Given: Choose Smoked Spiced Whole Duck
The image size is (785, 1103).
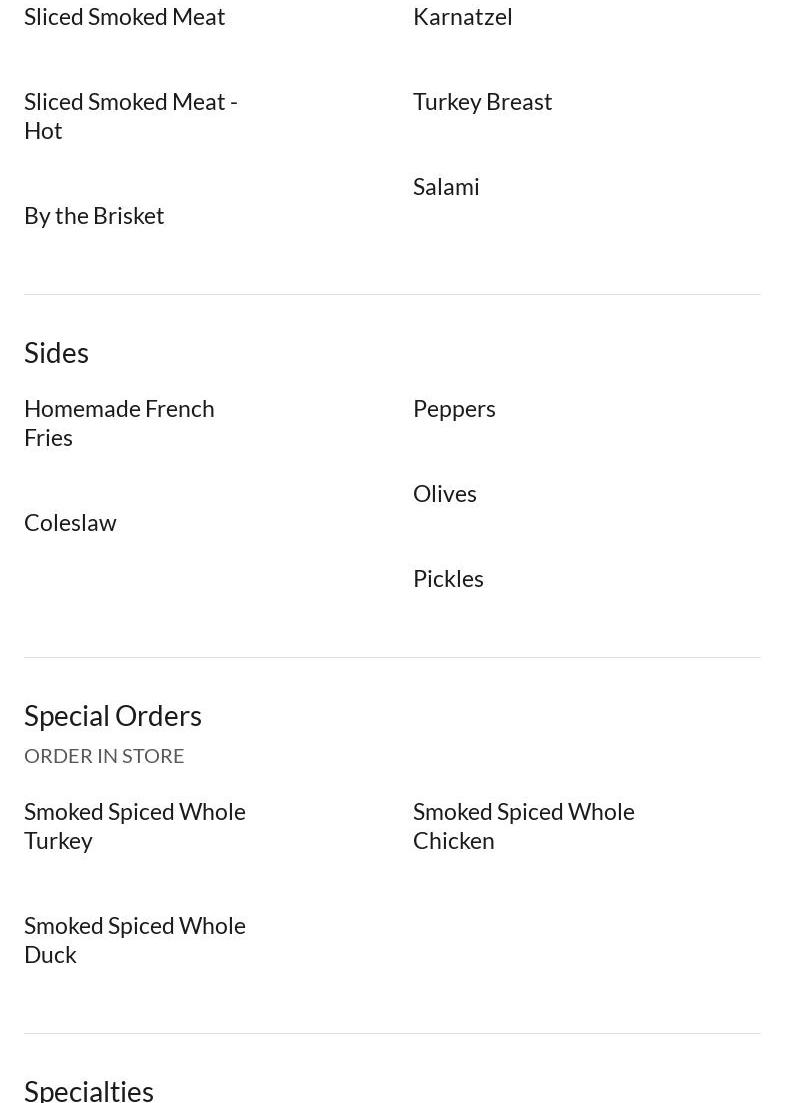Looking at the screenshot, I should tap(135, 940).
